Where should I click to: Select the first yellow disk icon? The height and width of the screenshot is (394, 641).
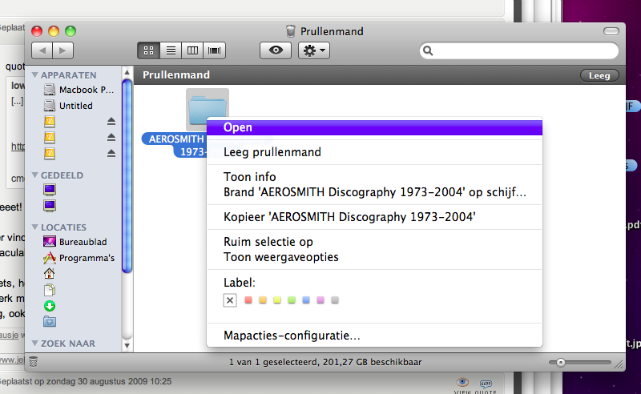pos(49,121)
